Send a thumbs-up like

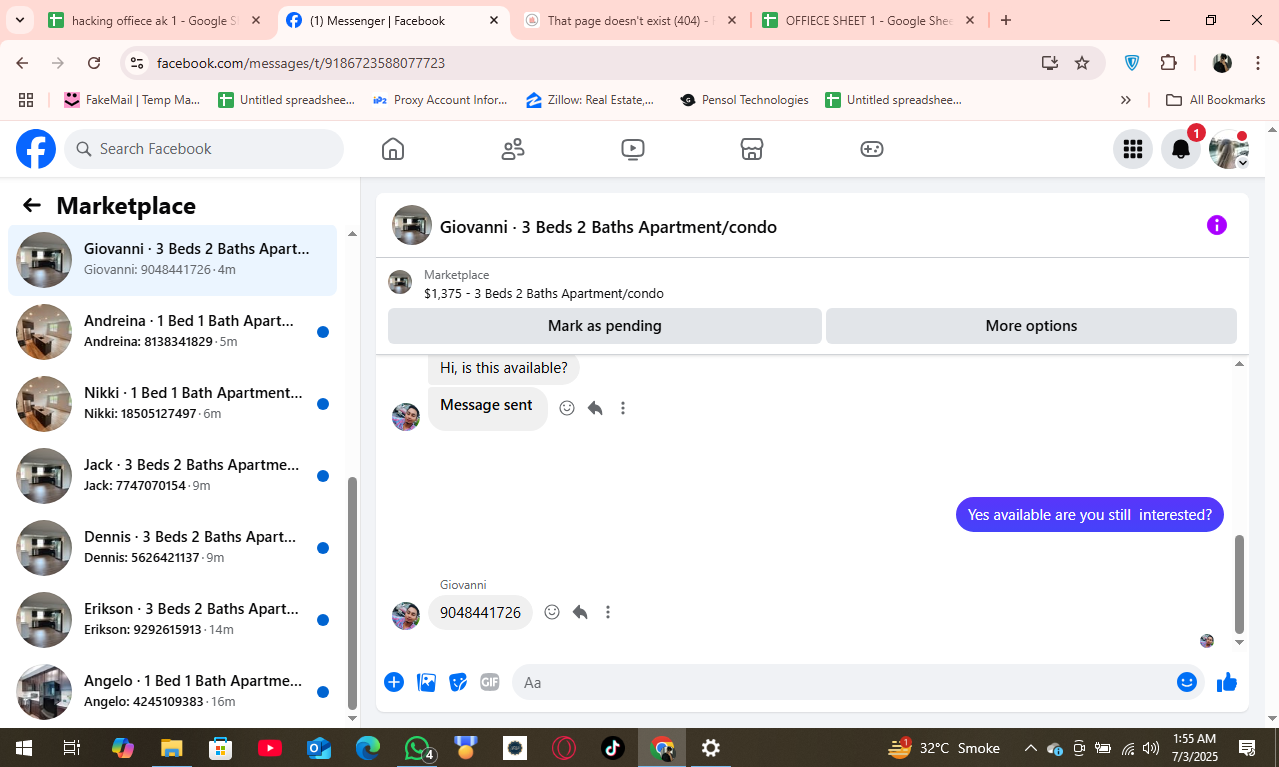pyautogui.click(x=1227, y=682)
